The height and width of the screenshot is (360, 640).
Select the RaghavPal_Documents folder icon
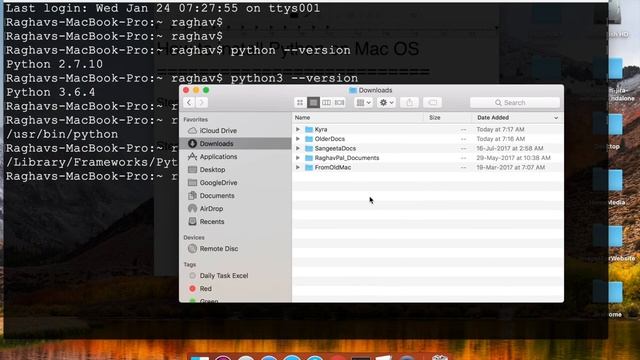pos(309,158)
